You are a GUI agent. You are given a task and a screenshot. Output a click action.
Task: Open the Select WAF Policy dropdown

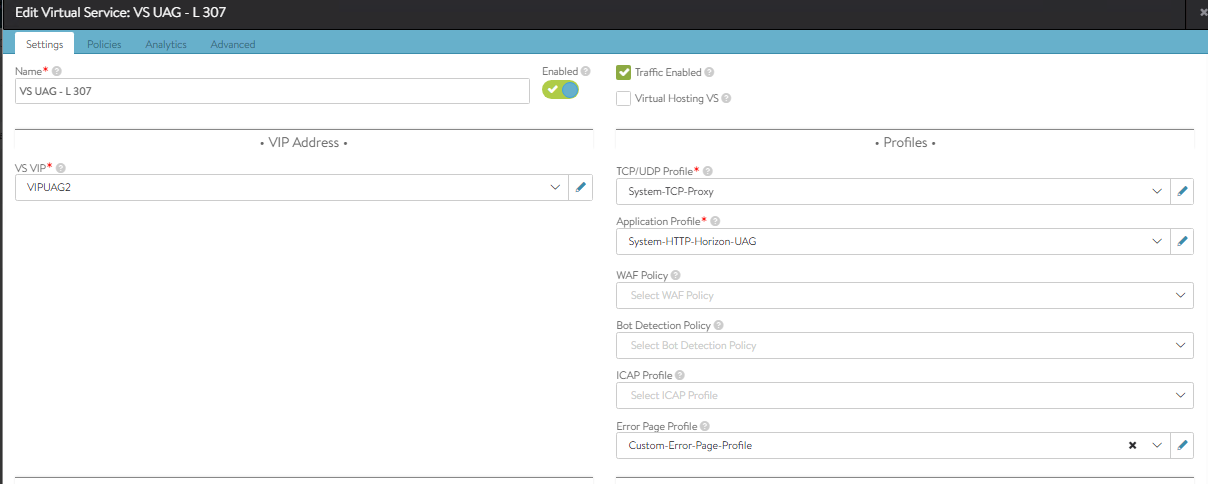[x=905, y=295]
